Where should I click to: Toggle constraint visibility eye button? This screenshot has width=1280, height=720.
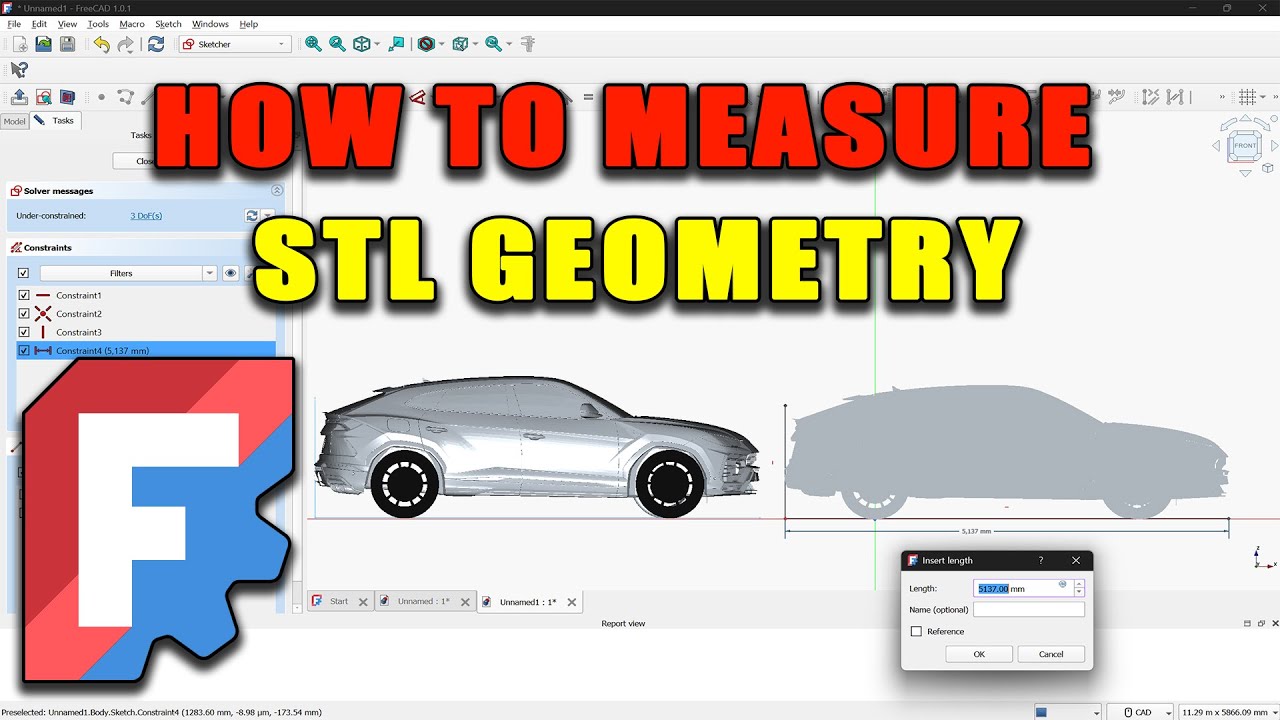[230, 273]
